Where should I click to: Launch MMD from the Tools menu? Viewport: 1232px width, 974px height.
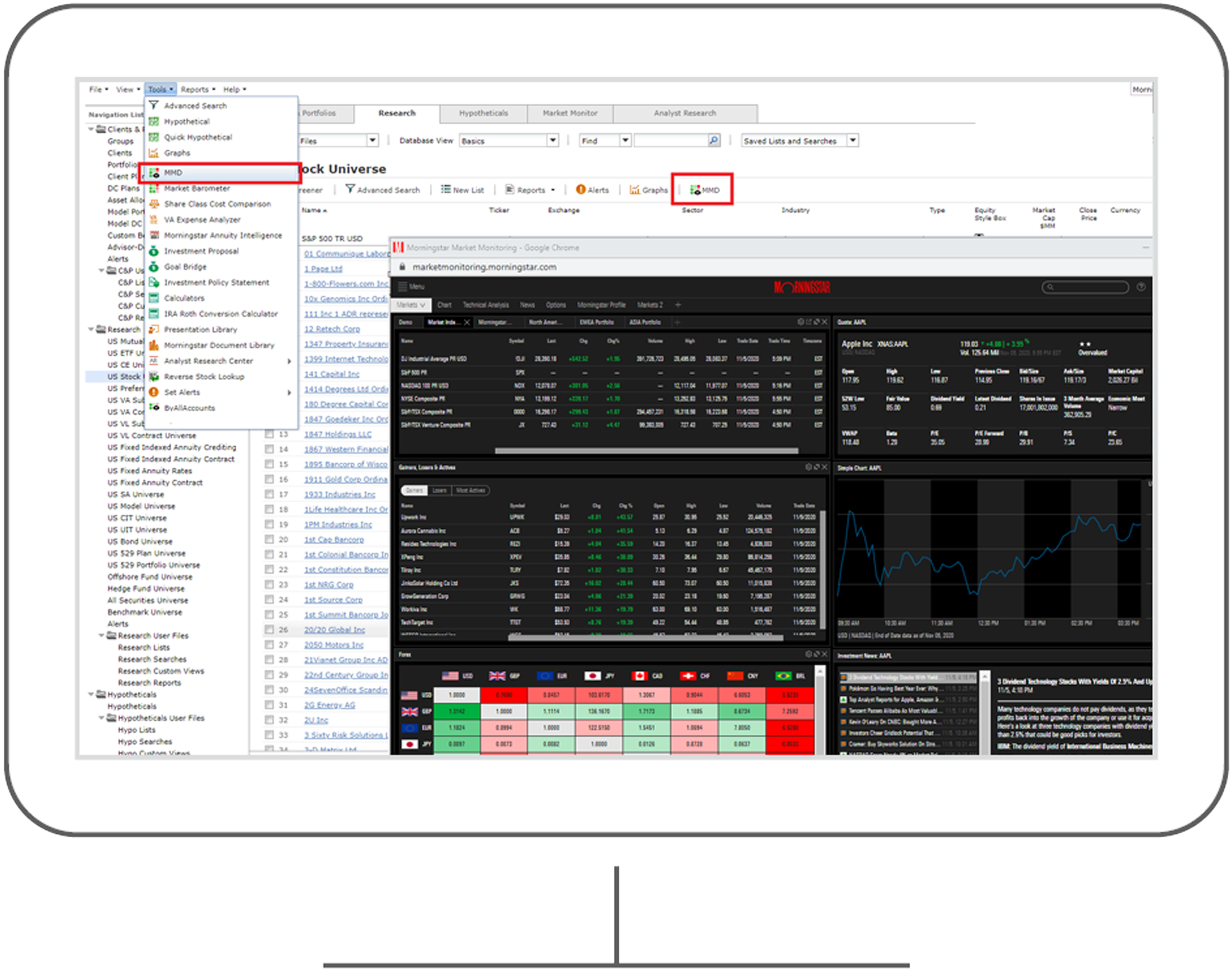pyautogui.click(x=220, y=173)
